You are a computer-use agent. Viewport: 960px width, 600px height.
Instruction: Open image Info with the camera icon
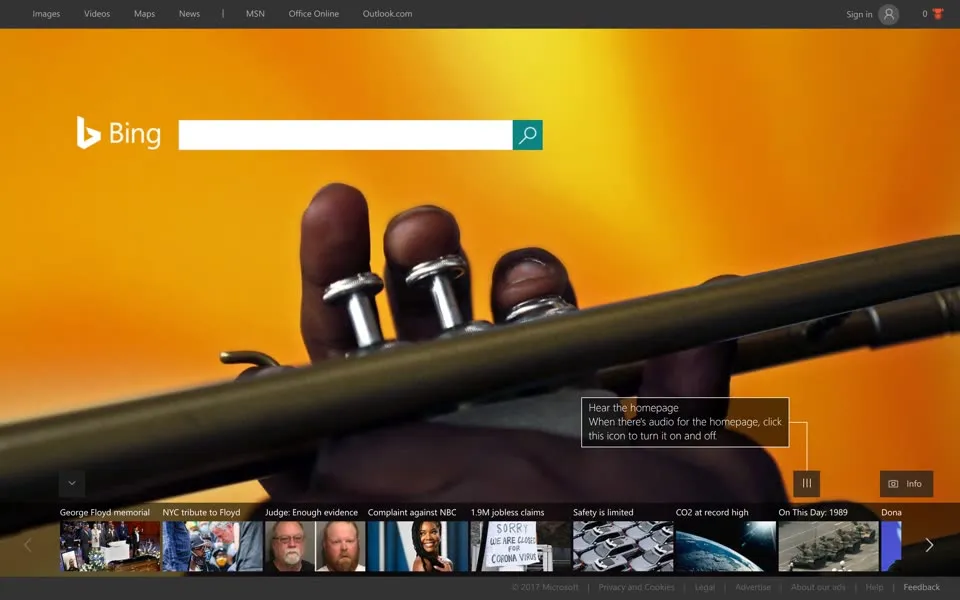click(906, 484)
